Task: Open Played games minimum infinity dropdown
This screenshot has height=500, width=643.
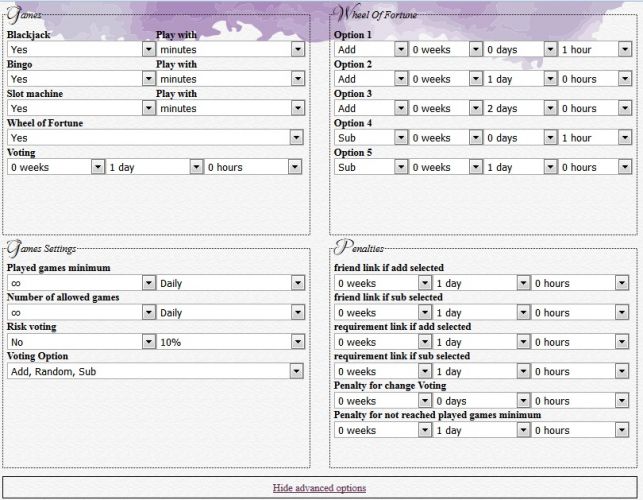Action: (81, 283)
